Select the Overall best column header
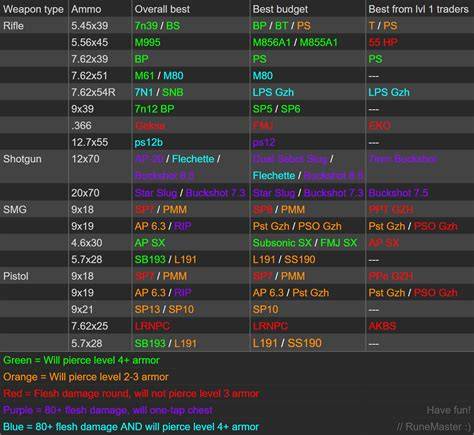 click(162, 9)
